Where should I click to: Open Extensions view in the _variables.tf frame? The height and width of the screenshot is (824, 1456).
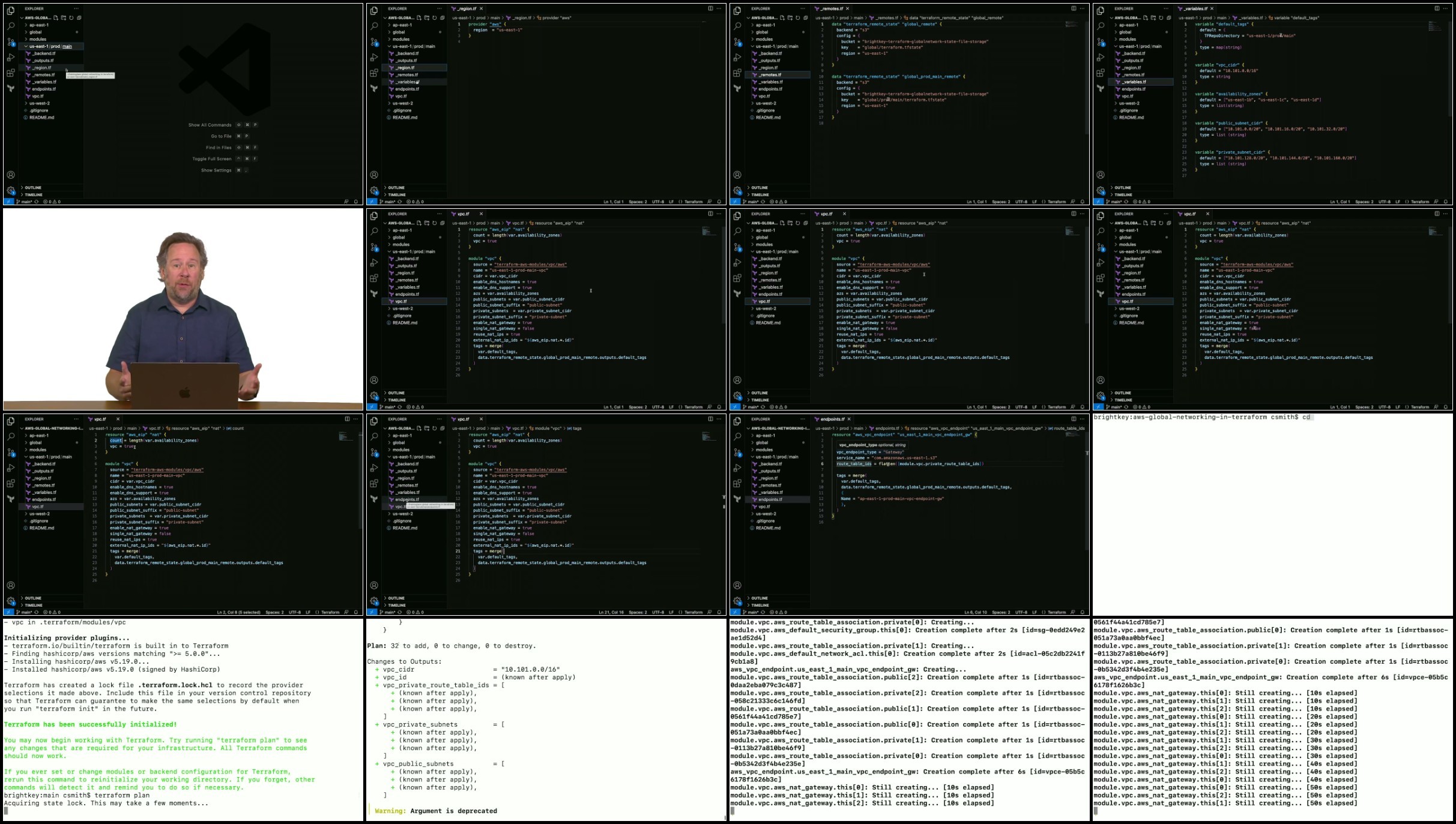coord(1101,73)
